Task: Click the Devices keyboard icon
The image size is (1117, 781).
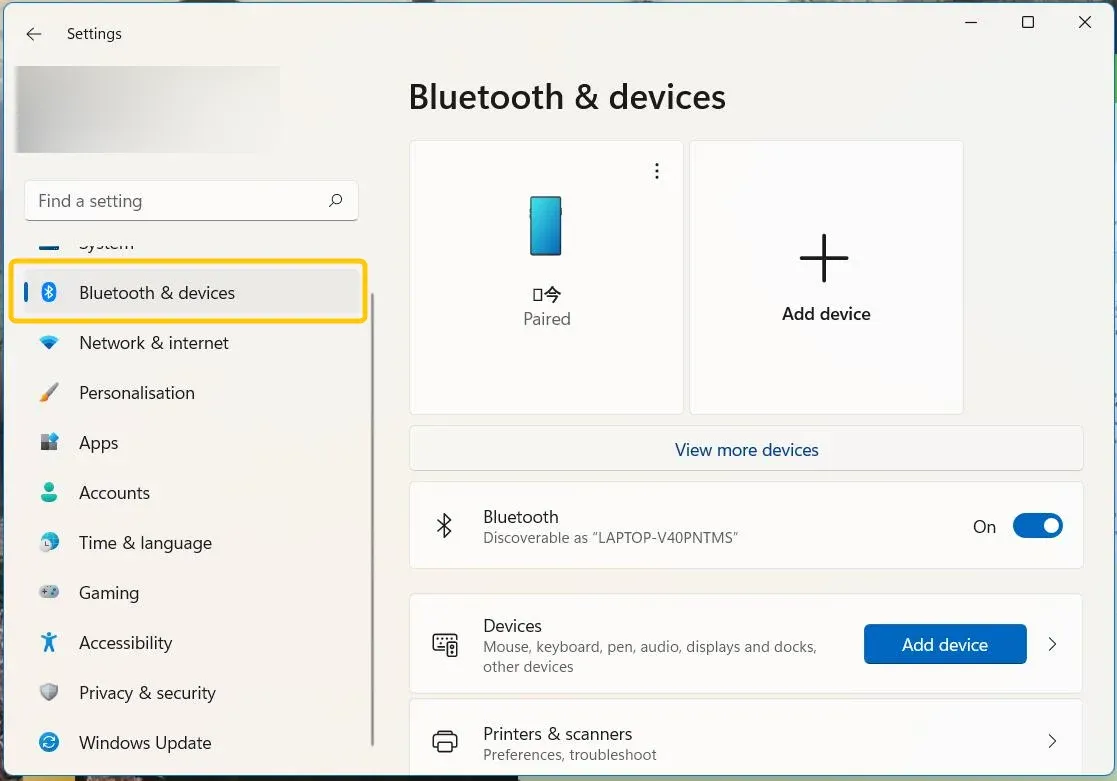Action: pyautogui.click(x=445, y=645)
